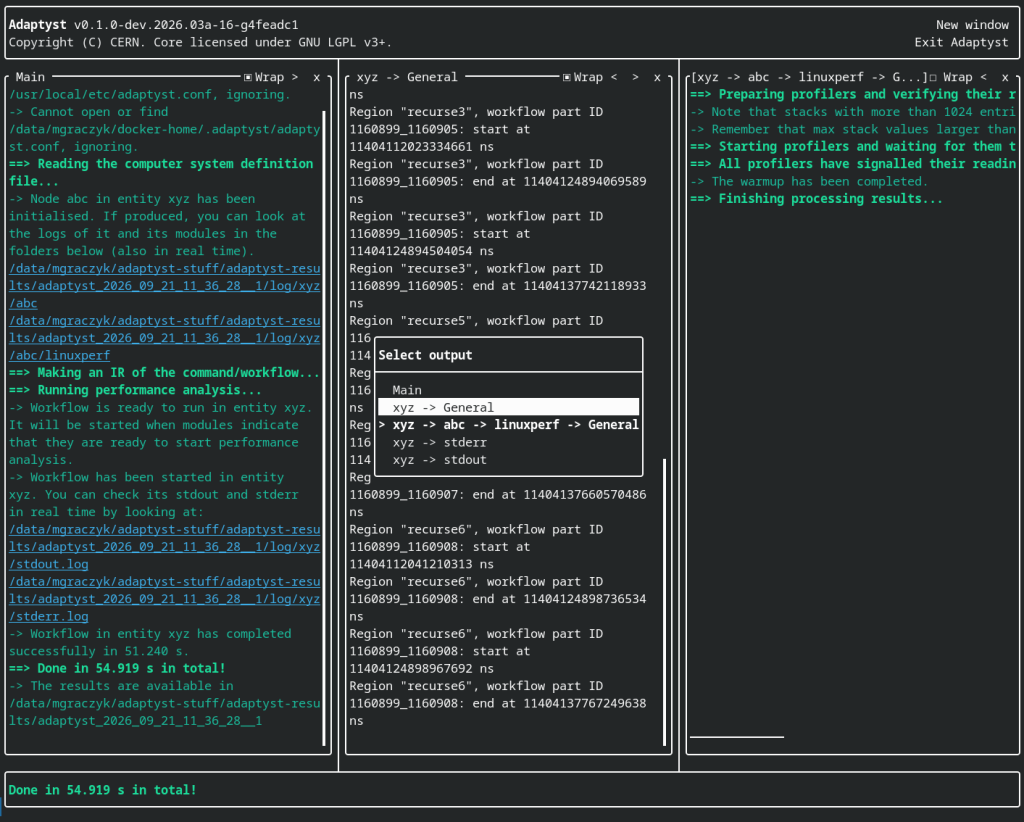Open the Main panel title selector
This screenshot has width=1024, height=822.
point(30,77)
